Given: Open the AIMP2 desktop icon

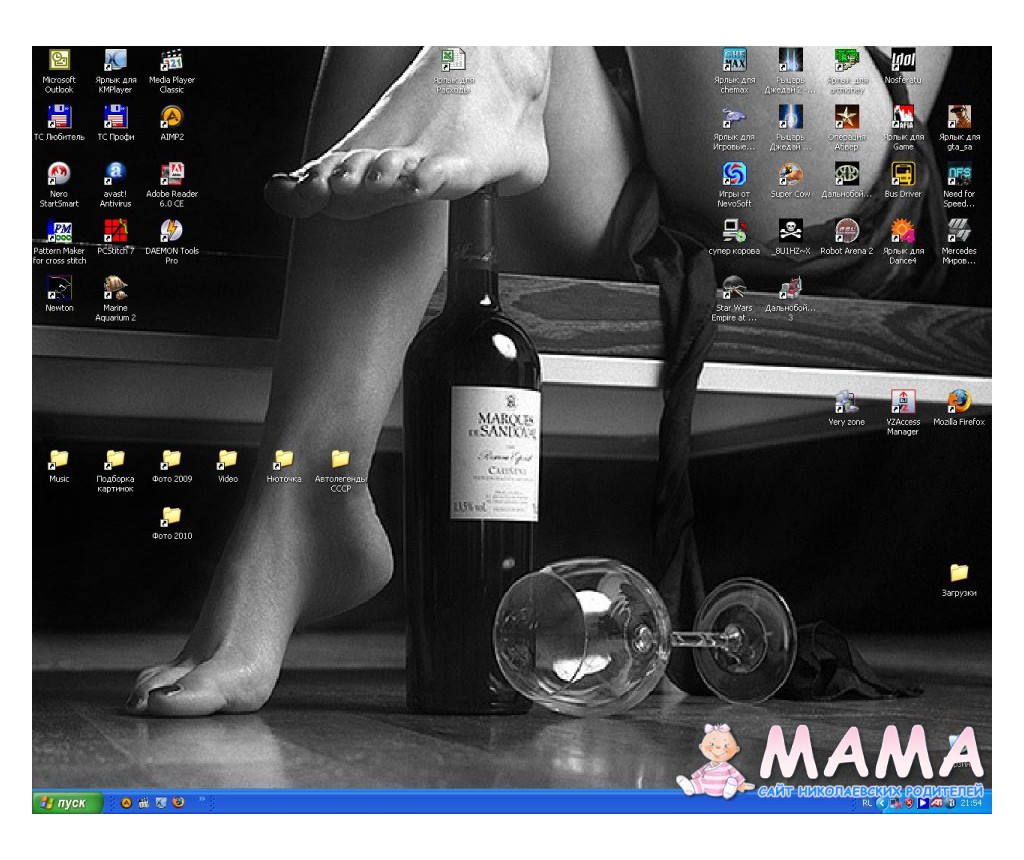Looking at the screenshot, I should (x=172, y=118).
